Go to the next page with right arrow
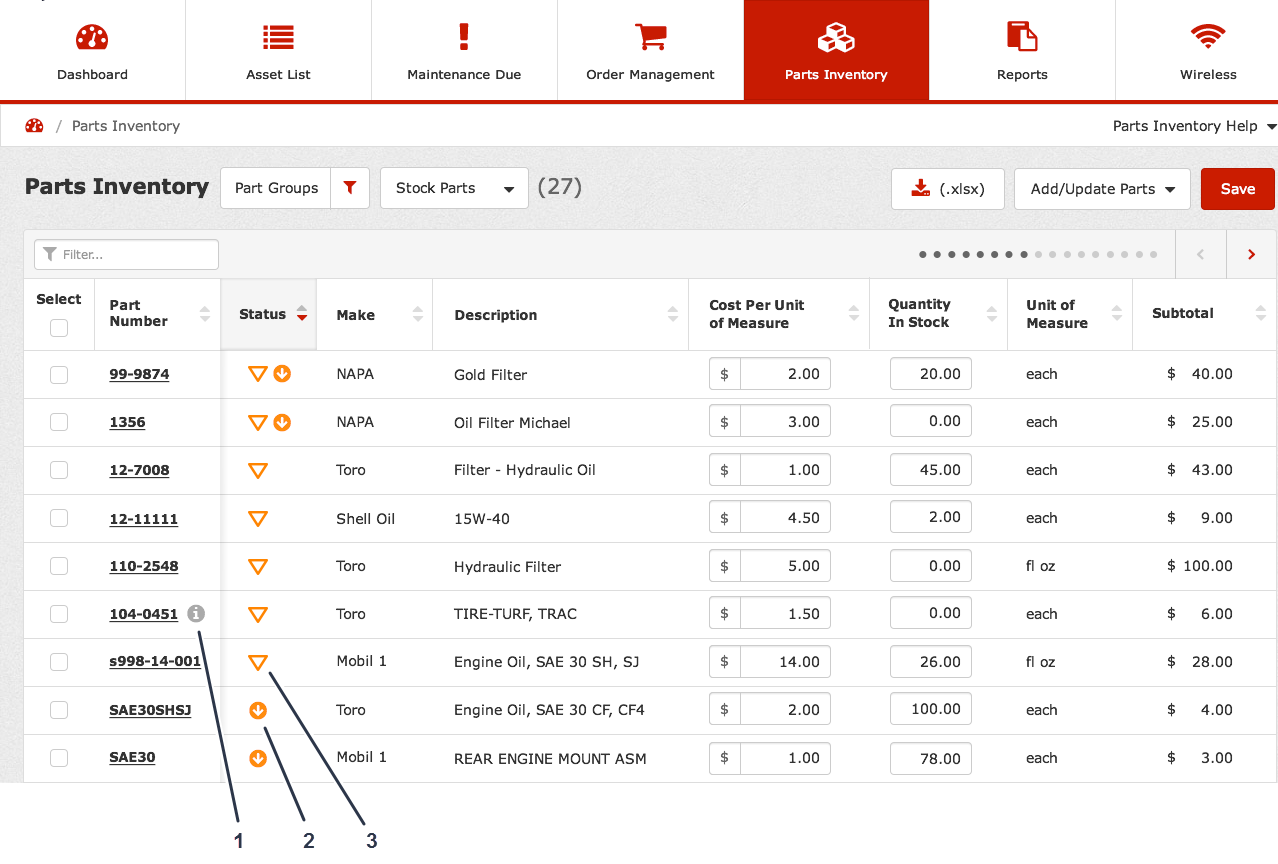This screenshot has height=864, width=1278. (x=1251, y=255)
